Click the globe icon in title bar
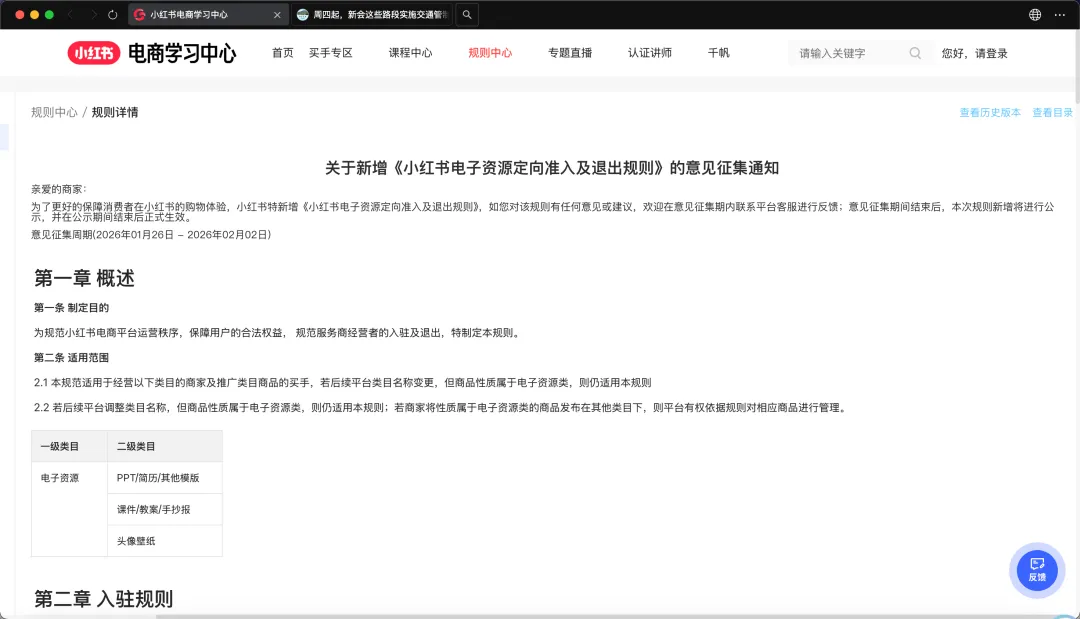 [1035, 14]
